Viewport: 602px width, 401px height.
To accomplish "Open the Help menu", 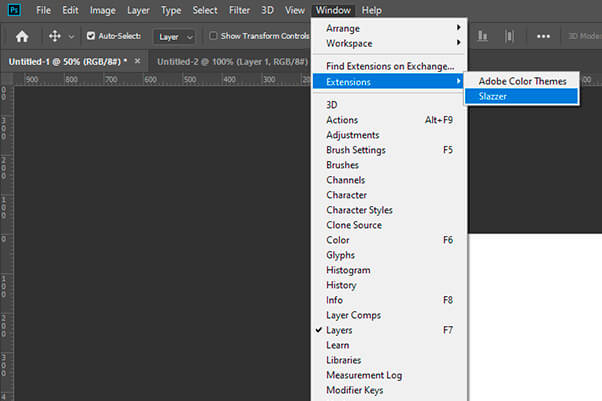I will click(x=371, y=10).
